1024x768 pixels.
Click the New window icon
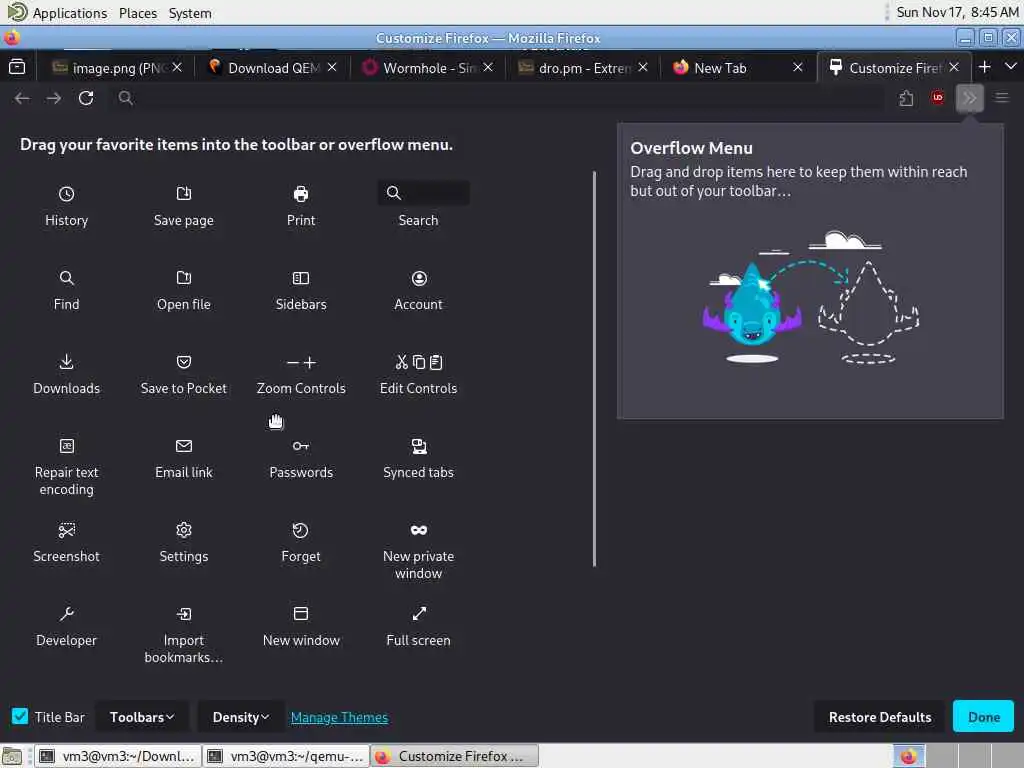click(x=300, y=613)
